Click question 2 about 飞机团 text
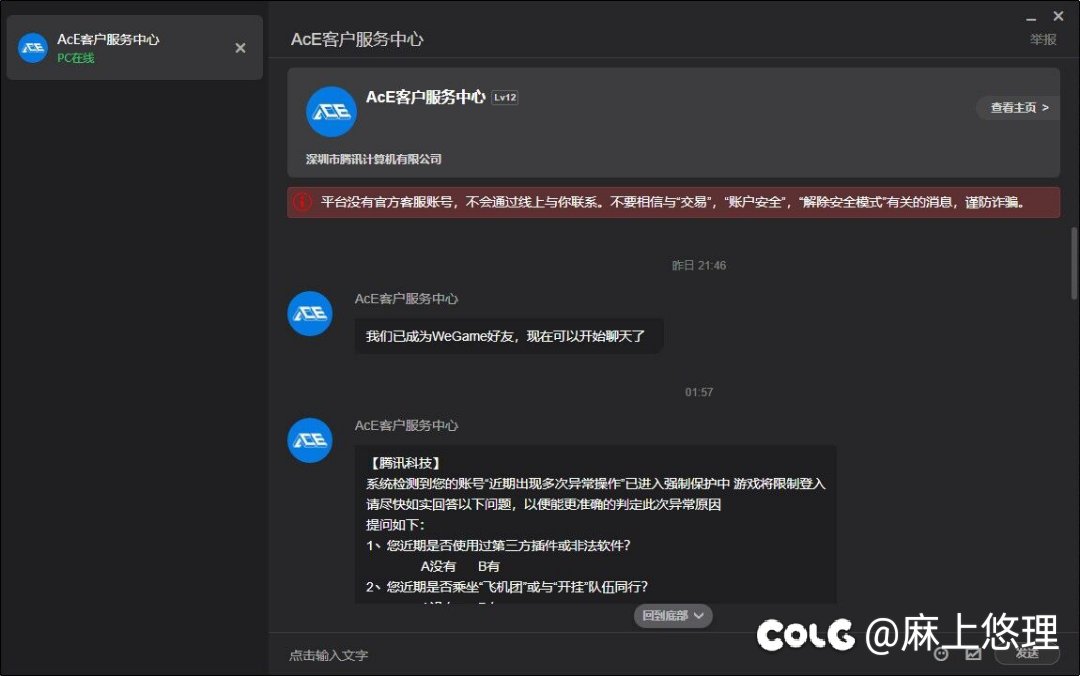The image size is (1080, 676). (x=507, y=587)
